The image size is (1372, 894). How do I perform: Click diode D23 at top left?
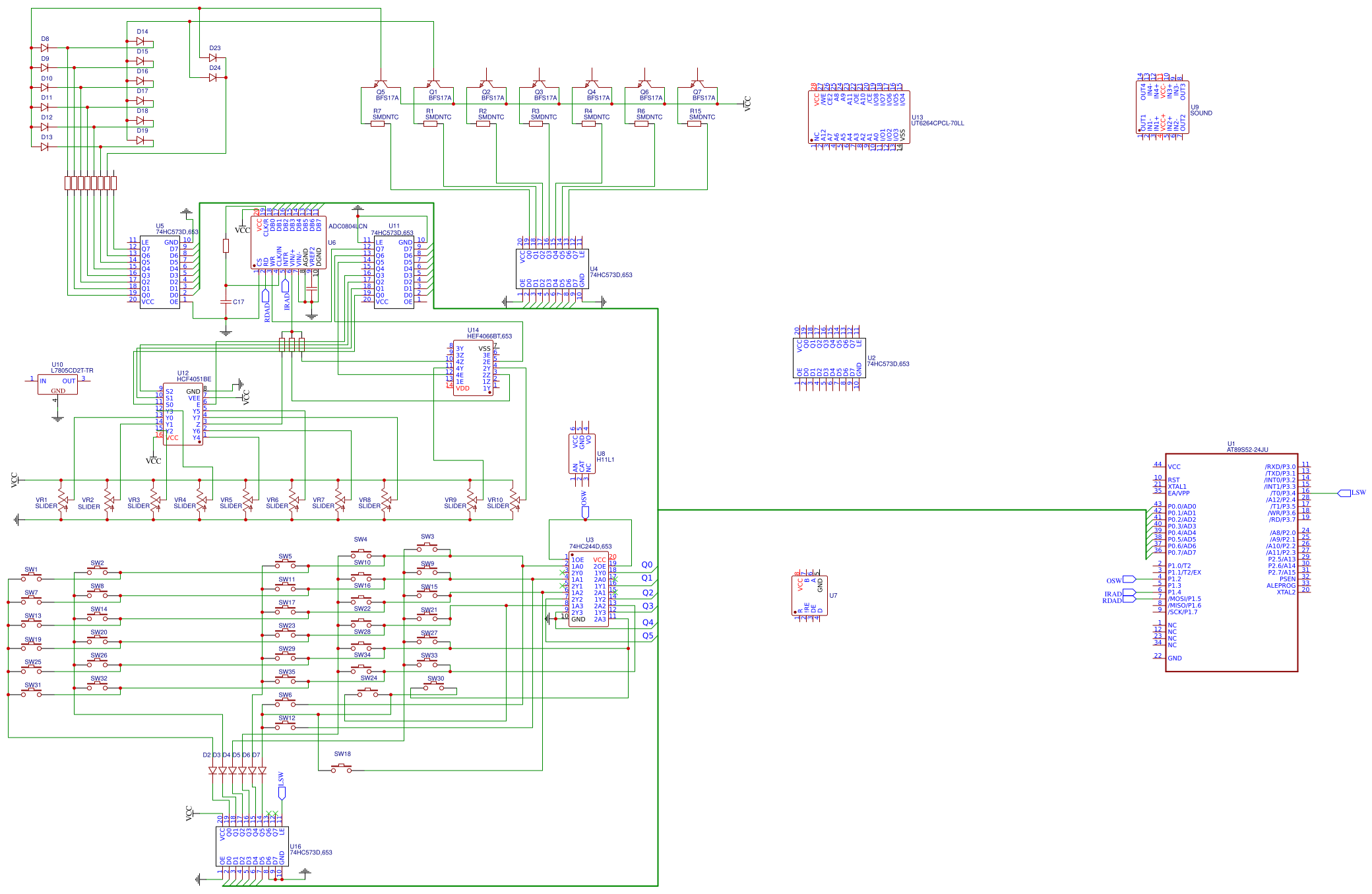point(211,57)
